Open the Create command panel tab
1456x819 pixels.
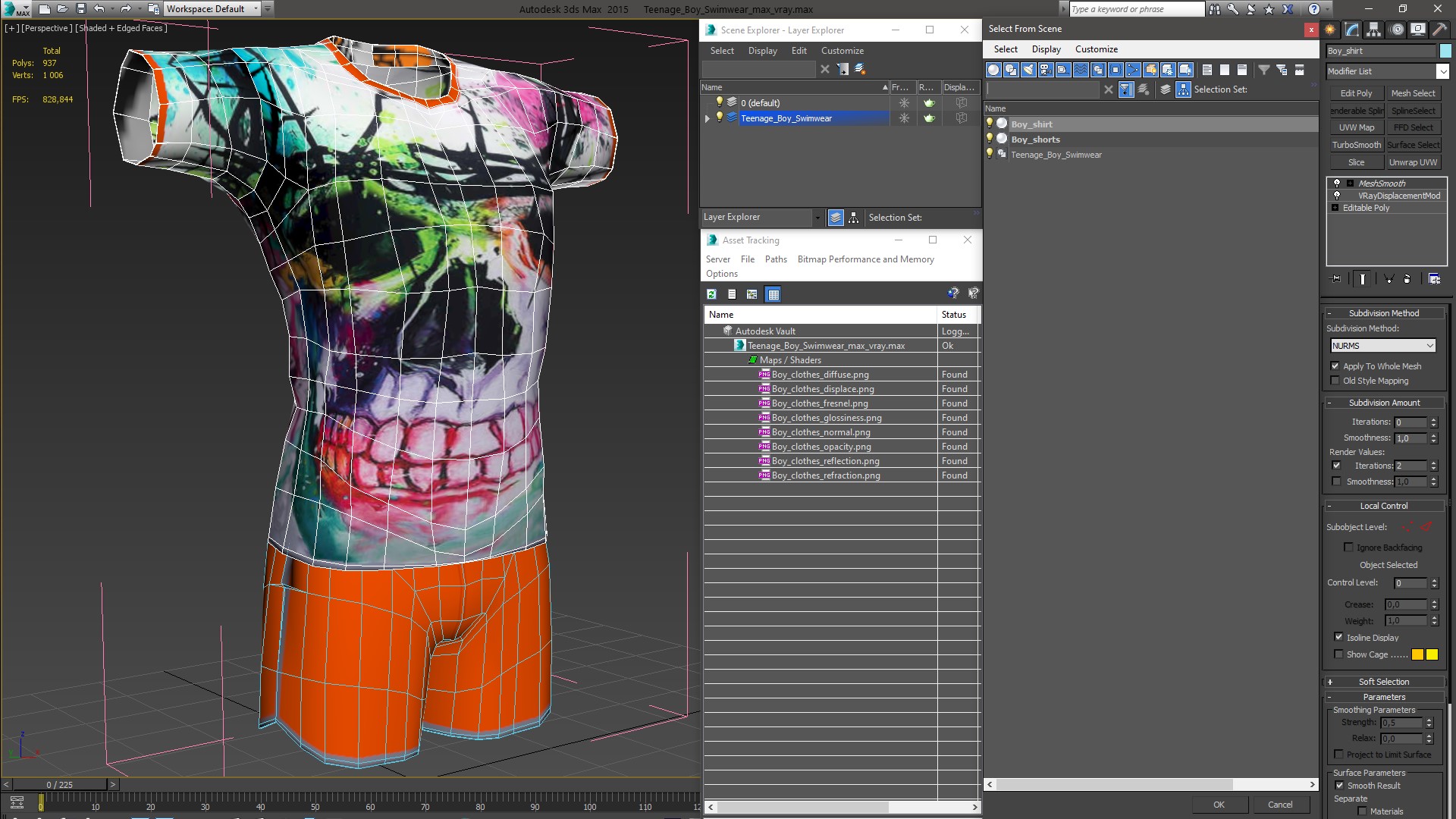click(x=1330, y=30)
